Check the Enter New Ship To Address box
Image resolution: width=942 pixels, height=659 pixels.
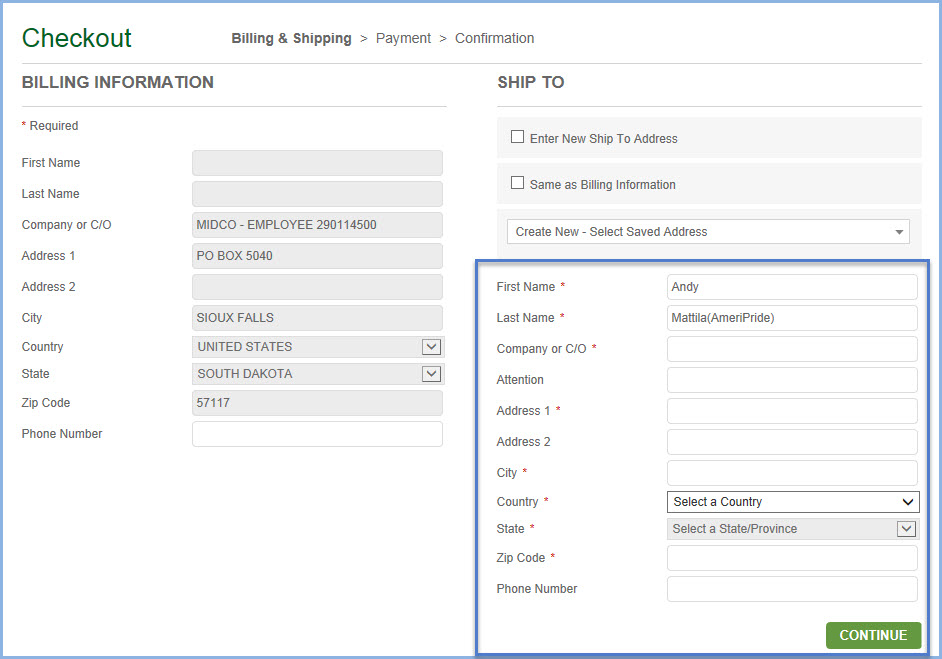(x=518, y=137)
